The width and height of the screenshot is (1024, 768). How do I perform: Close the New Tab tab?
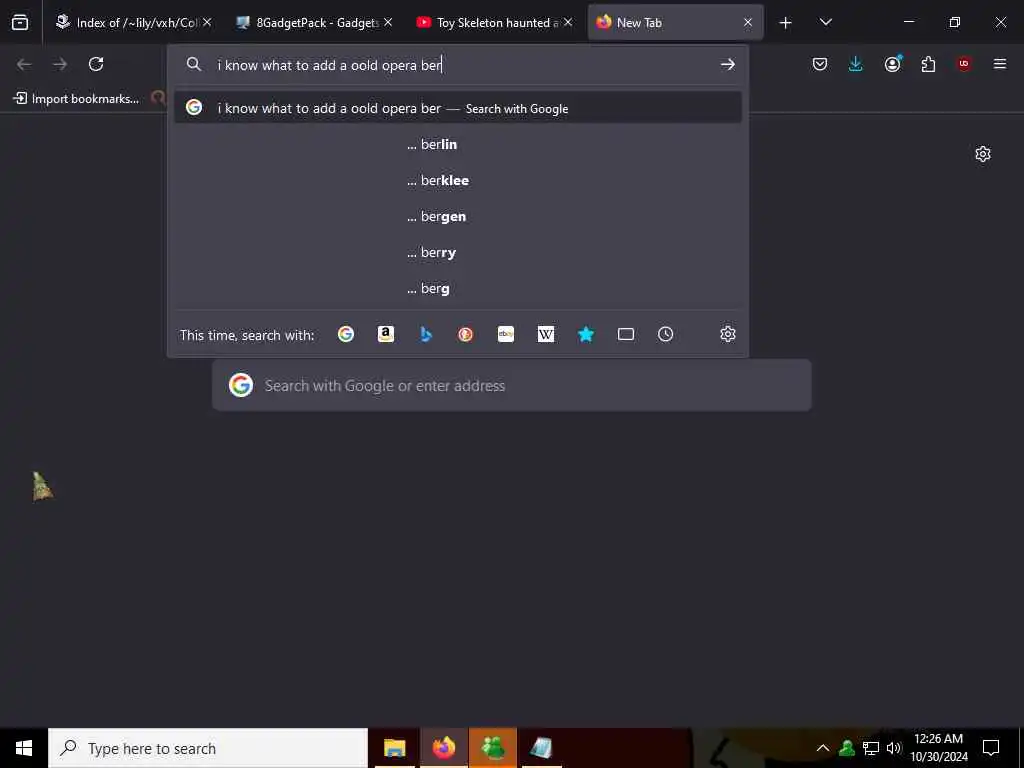coord(748,22)
